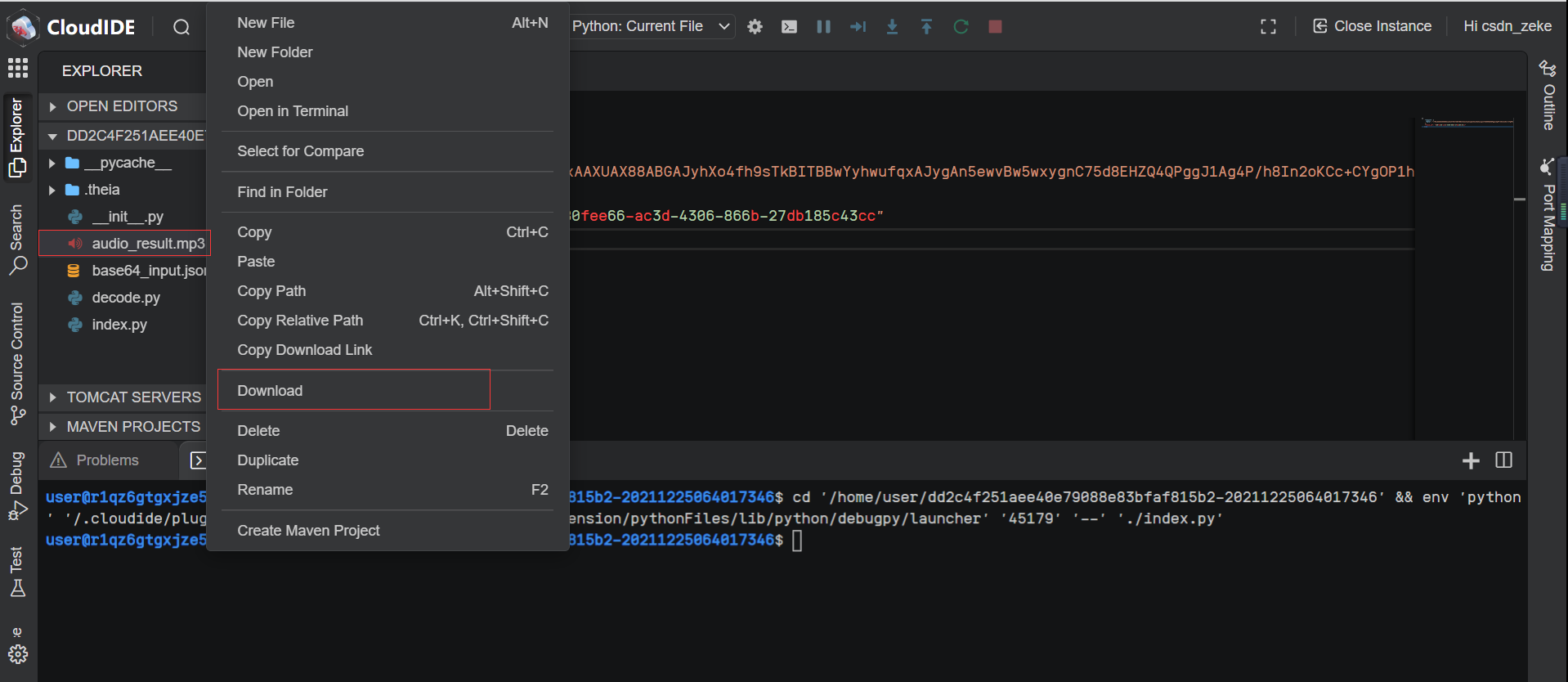The image size is (1568, 682).
Task: Choose Download from the context menu
Action: pos(270,391)
